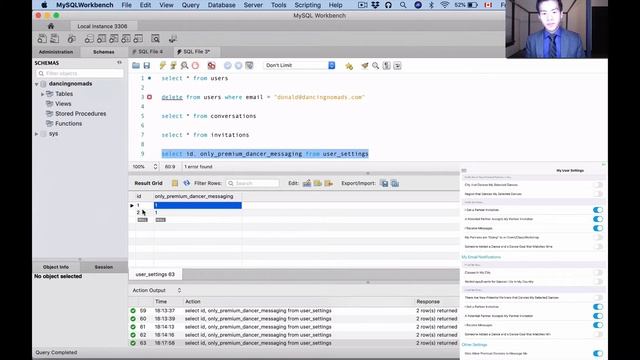Click the Filter Rows search field
Screen dimensions: 640x360
[253, 183]
